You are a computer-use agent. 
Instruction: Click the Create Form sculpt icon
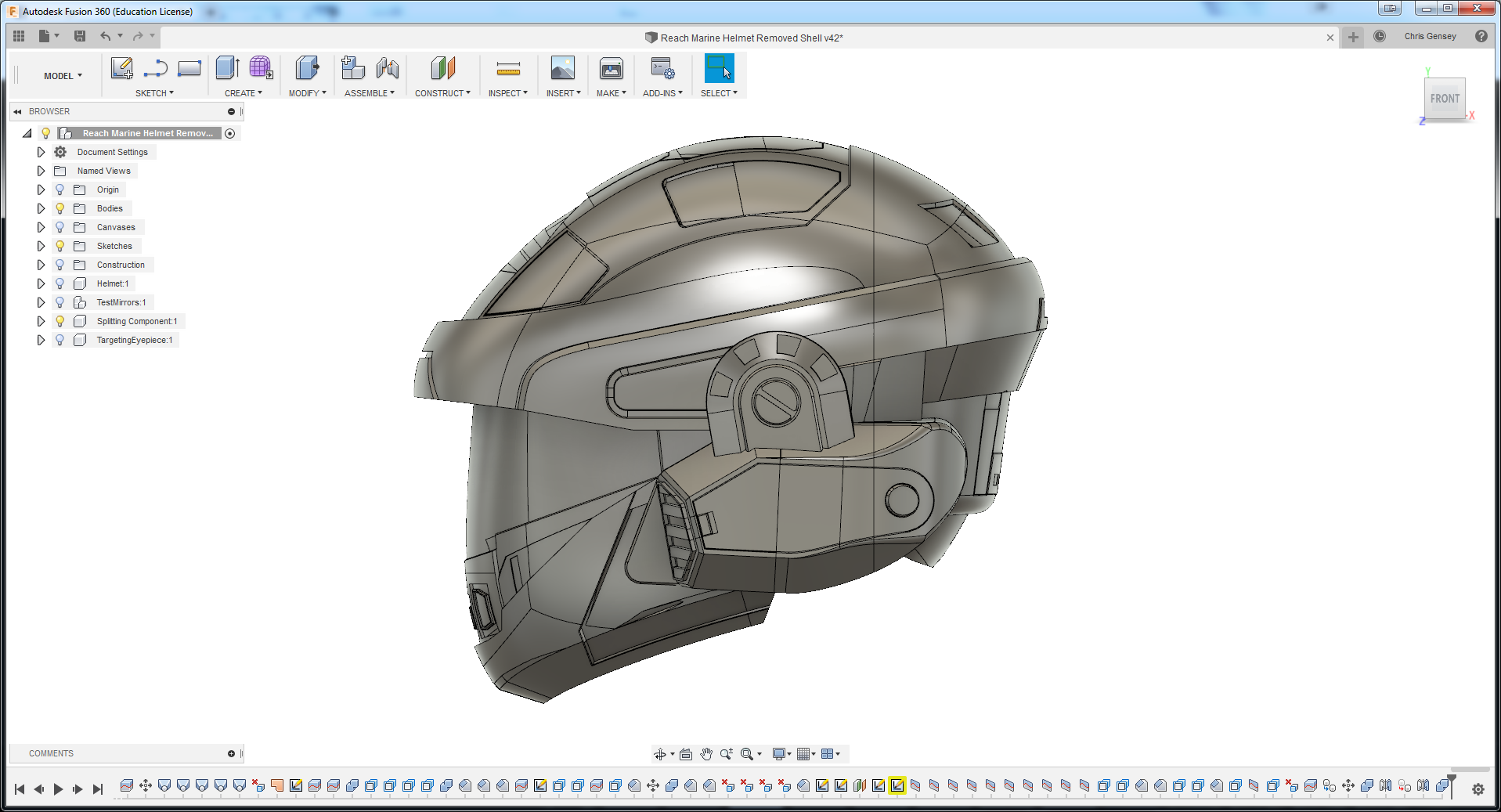tap(261, 69)
